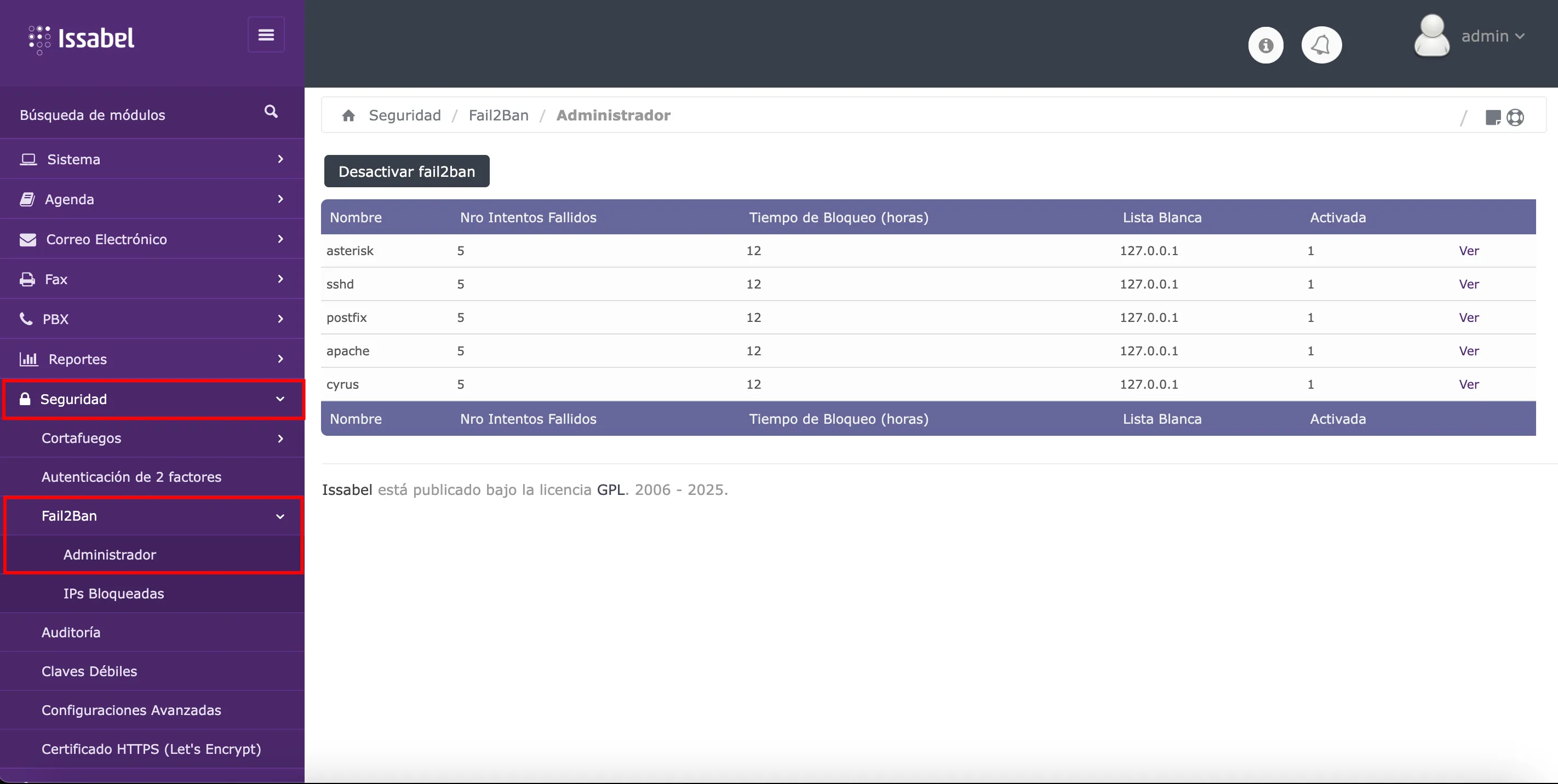Click the admin user avatar

[1431, 36]
